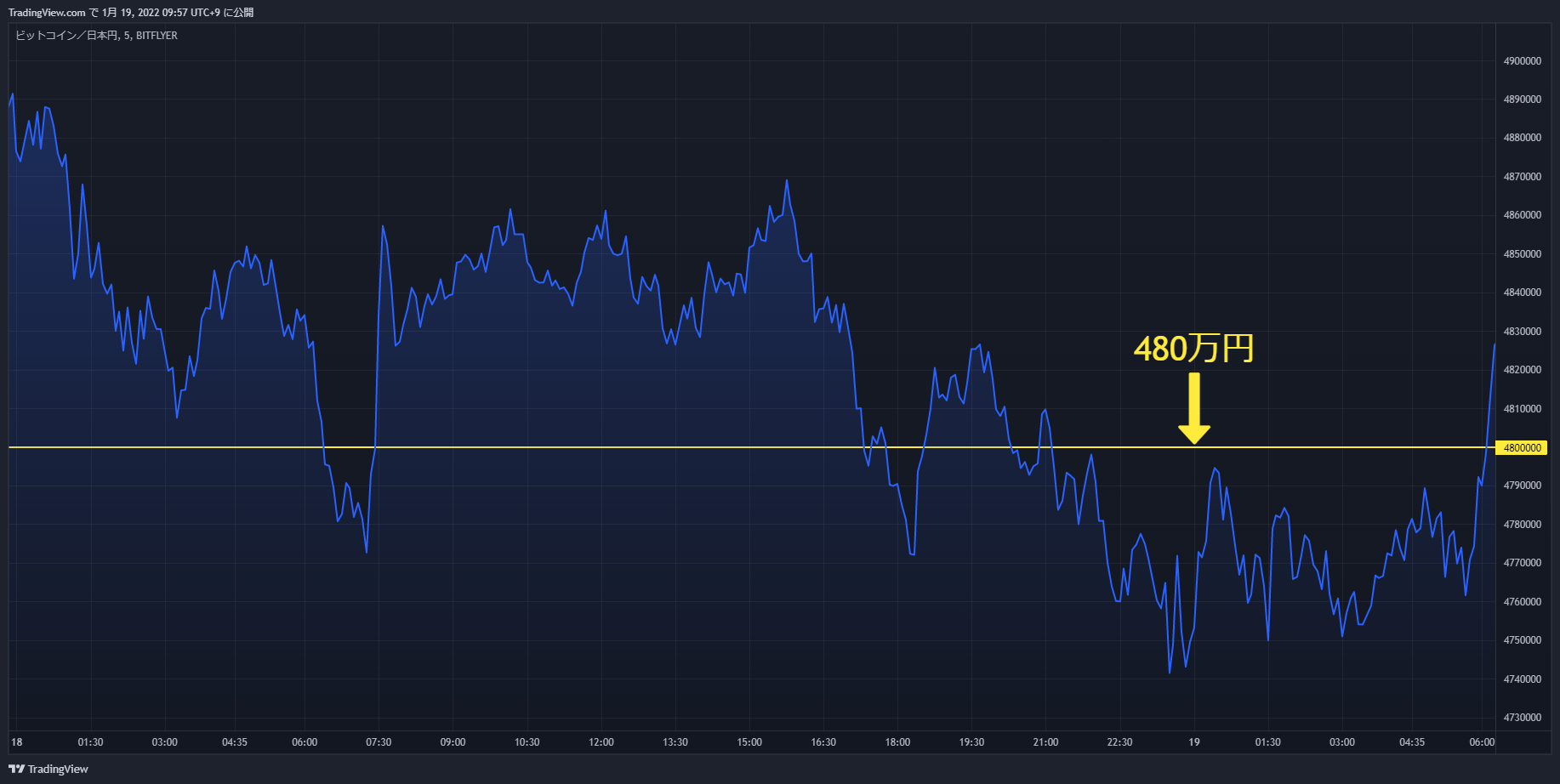Click the 12:00 time label
The height and width of the screenshot is (784, 1560).
coord(601,742)
